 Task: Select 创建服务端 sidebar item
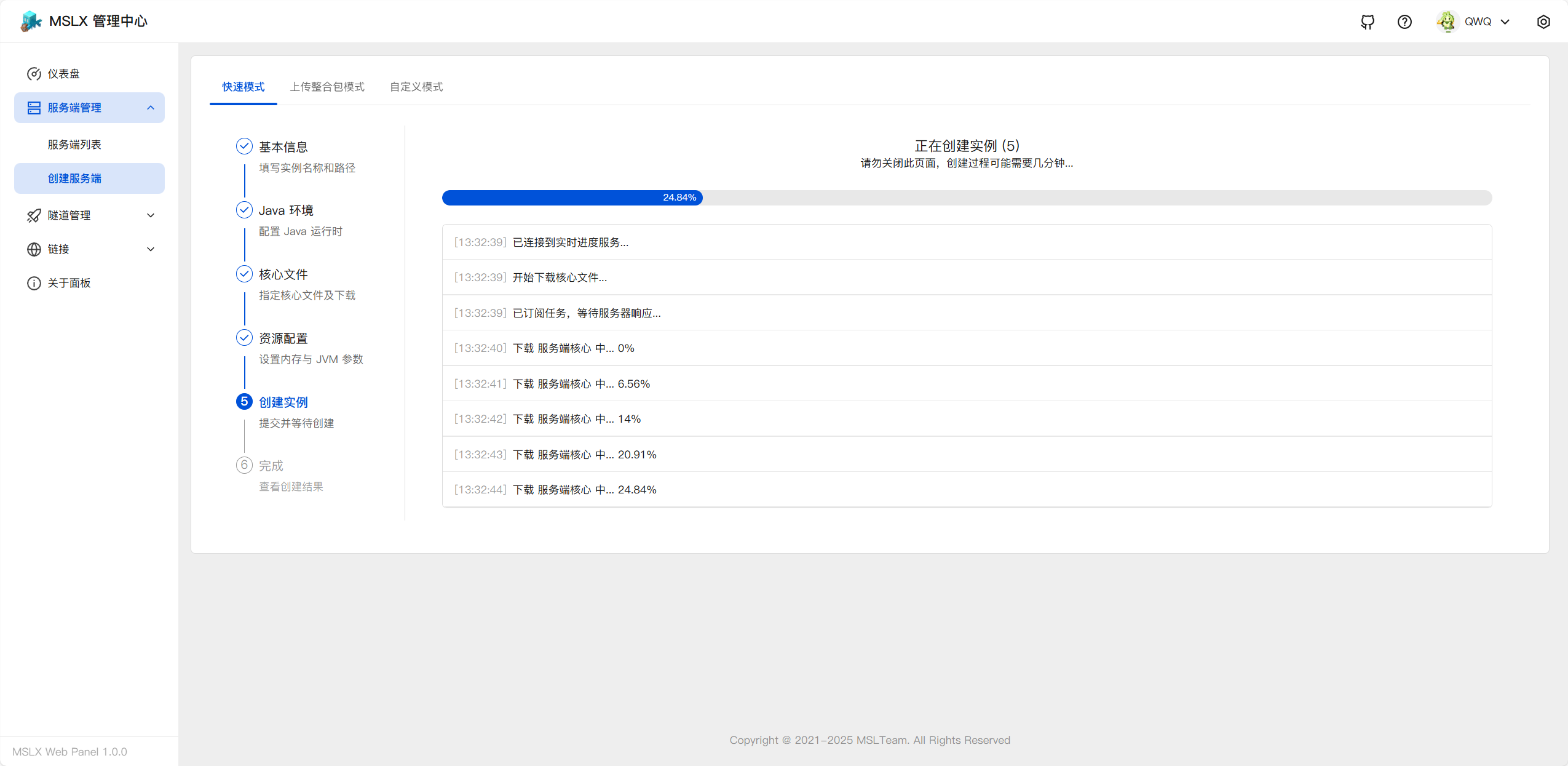click(74, 178)
